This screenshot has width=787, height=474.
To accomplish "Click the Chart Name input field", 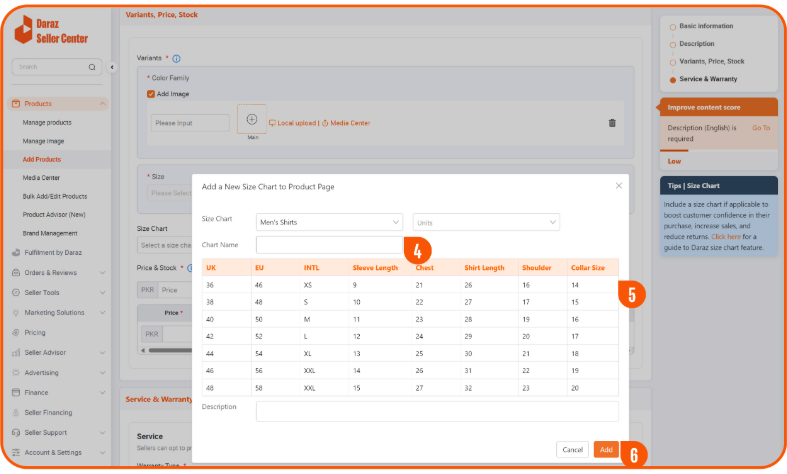I will pos(329,245).
